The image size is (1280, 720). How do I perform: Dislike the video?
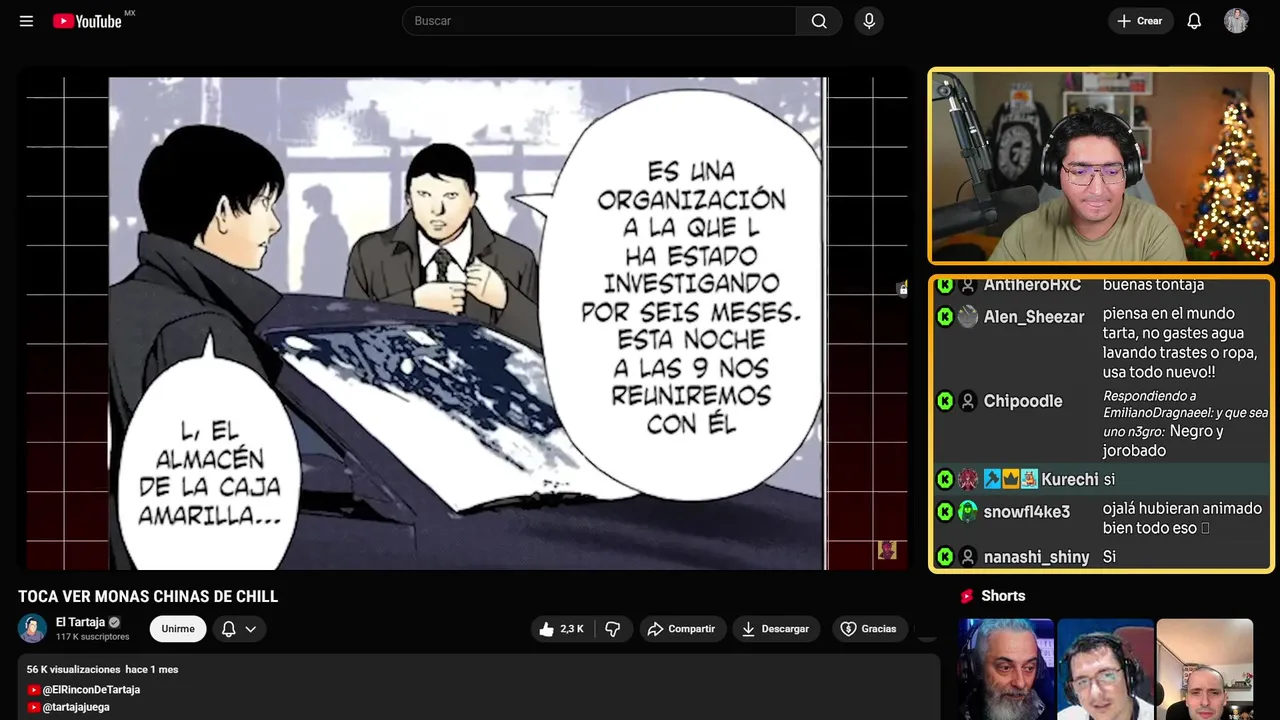(x=613, y=629)
